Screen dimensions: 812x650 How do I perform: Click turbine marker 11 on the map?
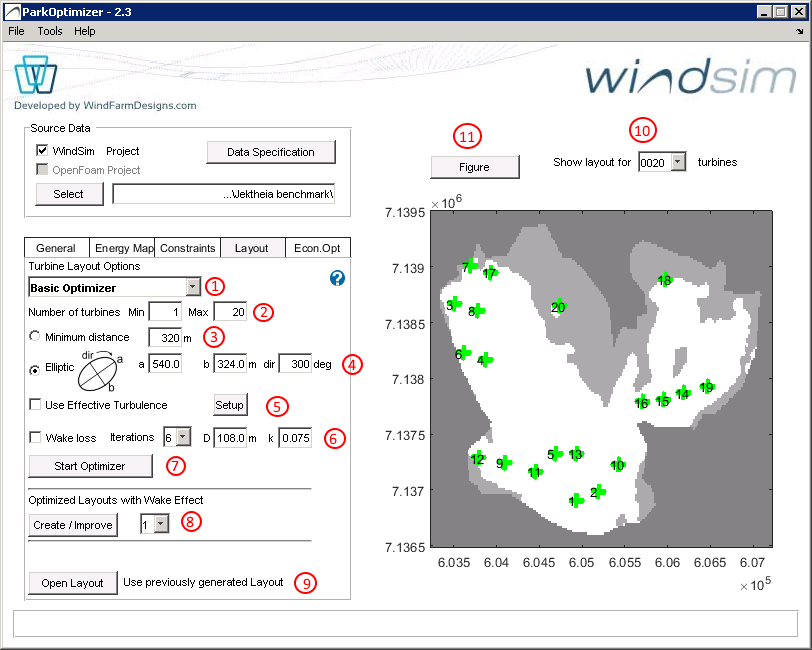point(535,471)
